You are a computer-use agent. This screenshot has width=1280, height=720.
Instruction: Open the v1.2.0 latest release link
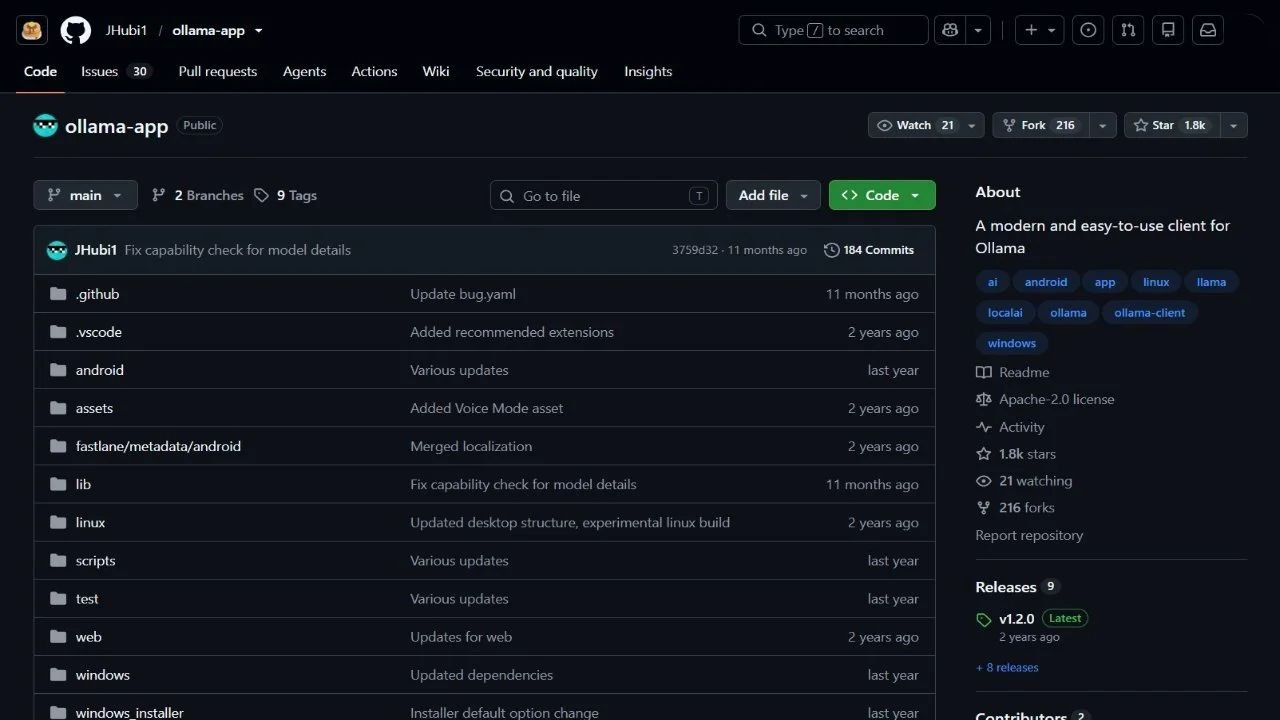pos(1017,619)
